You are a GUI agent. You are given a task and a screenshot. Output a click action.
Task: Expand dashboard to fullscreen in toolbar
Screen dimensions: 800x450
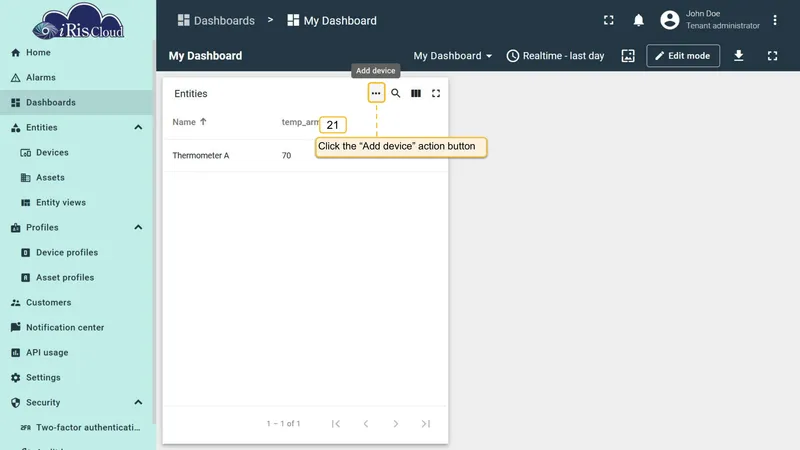(772, 56)
